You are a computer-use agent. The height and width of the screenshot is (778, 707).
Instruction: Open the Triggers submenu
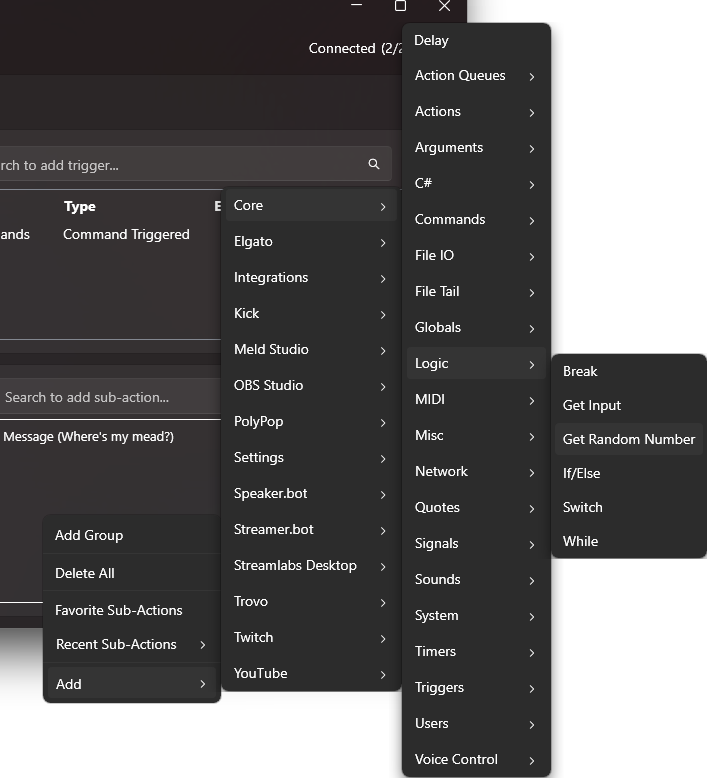pos(476,687)
